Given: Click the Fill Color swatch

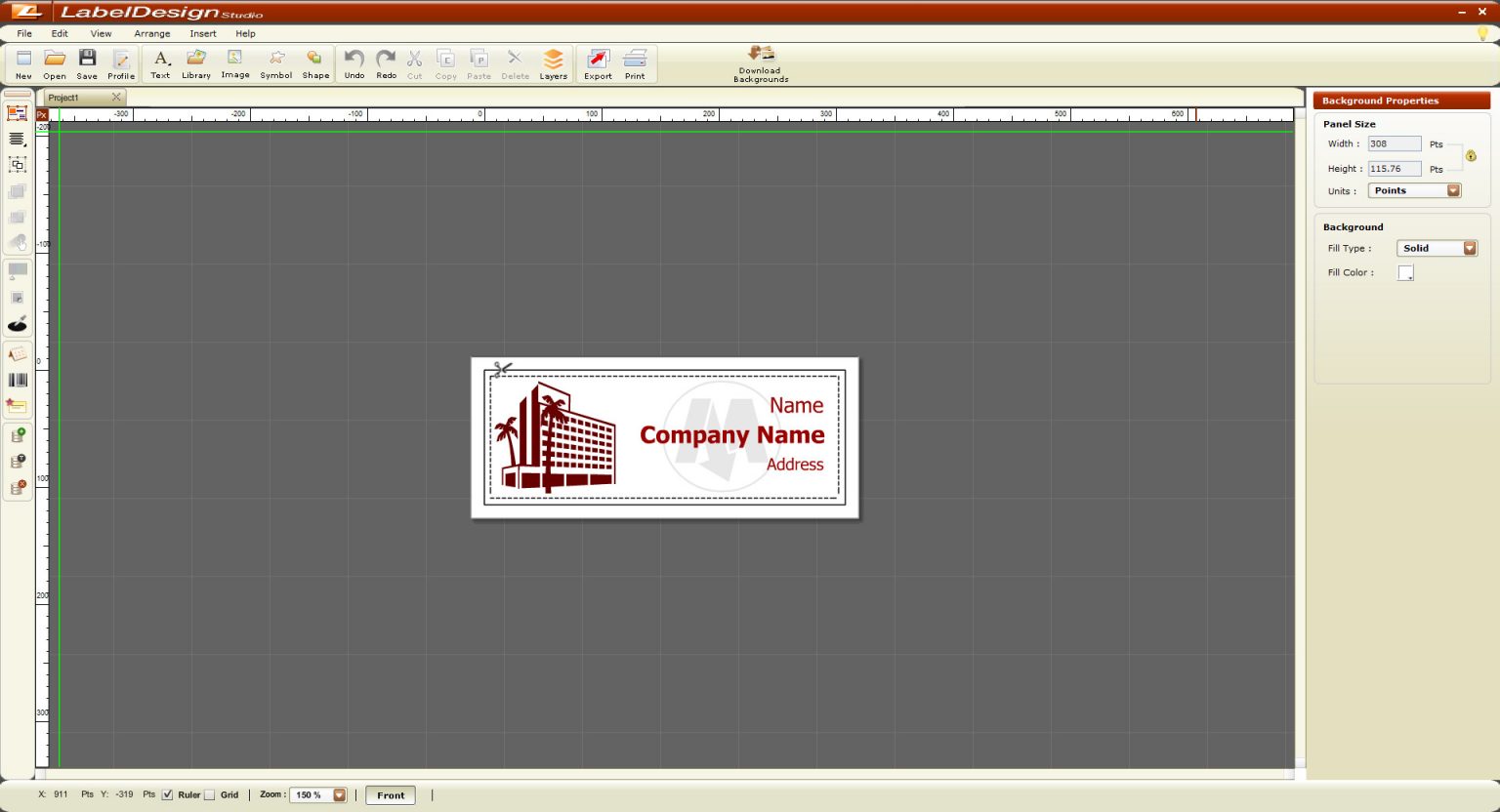Looking at the screenshot, I should coord(1405,272).
